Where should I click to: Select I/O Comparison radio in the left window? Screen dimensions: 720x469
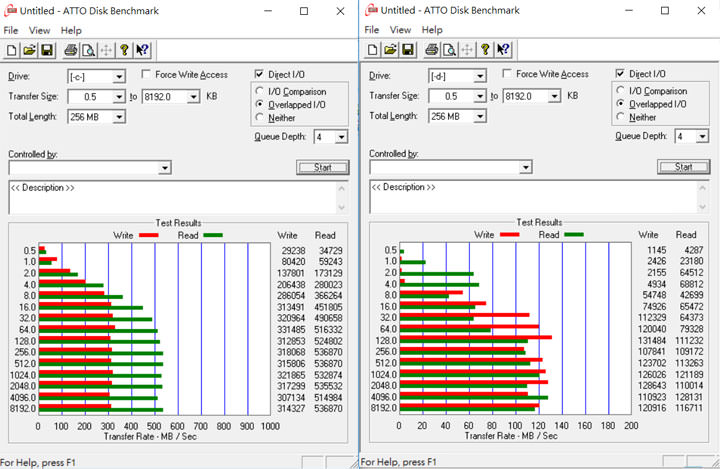click(260, 91)
